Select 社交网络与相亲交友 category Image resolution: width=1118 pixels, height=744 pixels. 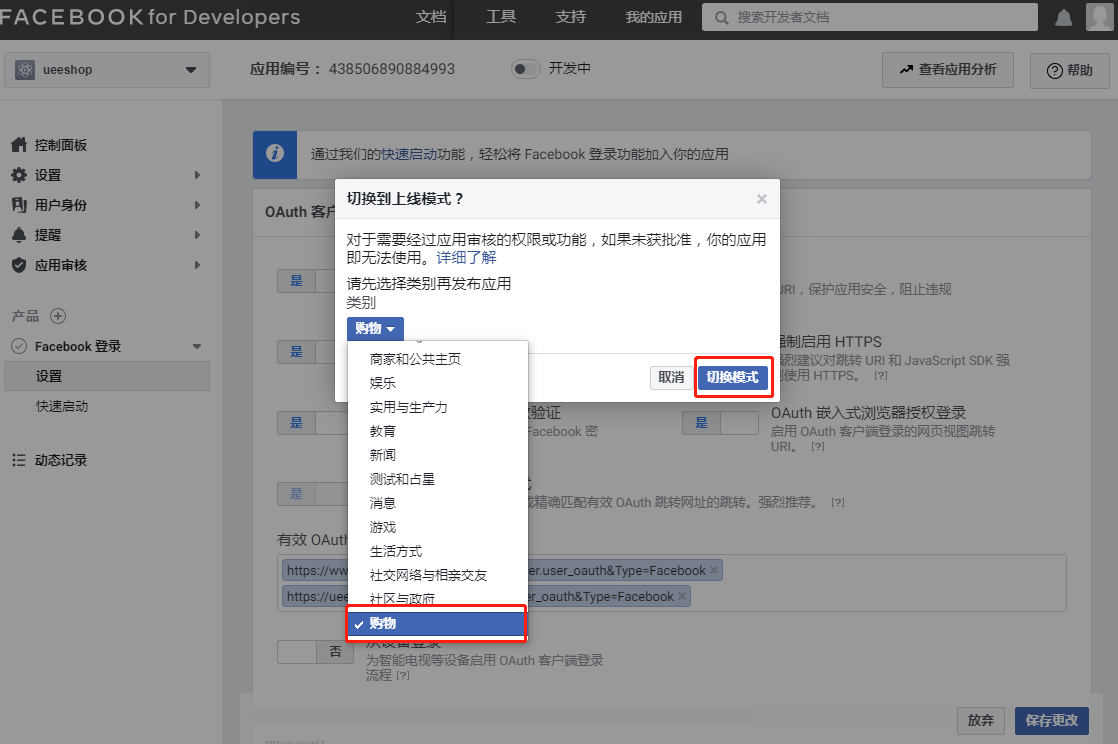click(x=438, y=575)
